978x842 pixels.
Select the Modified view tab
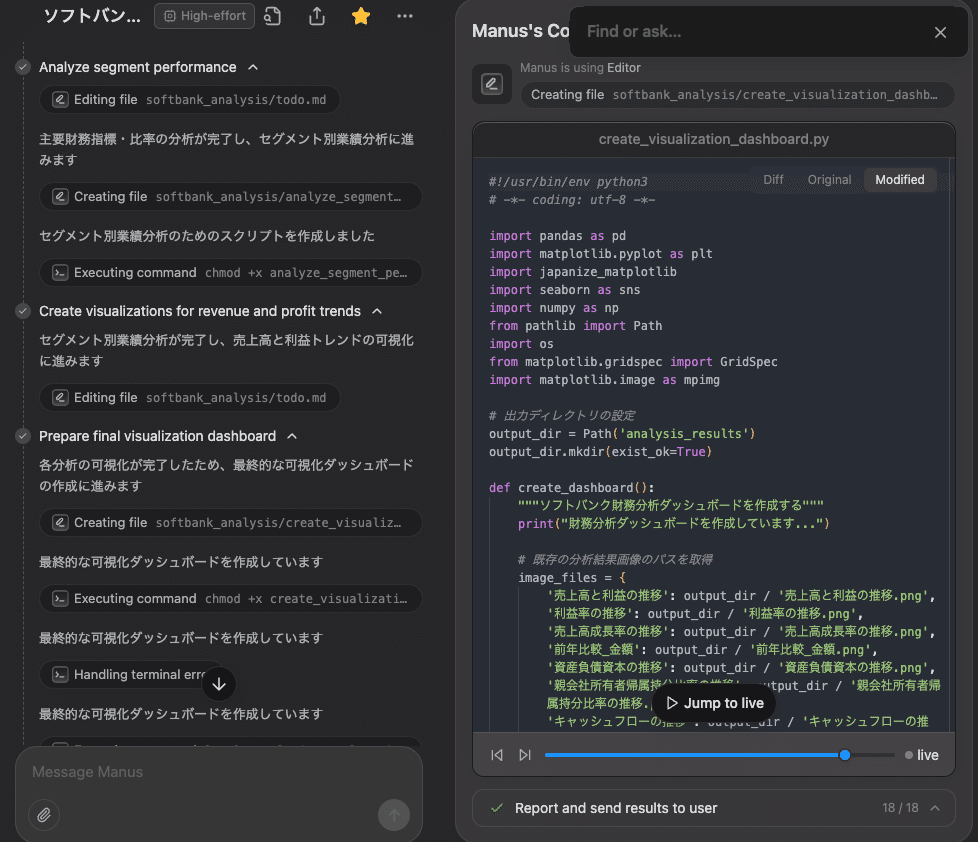click(x=899, y=180)
